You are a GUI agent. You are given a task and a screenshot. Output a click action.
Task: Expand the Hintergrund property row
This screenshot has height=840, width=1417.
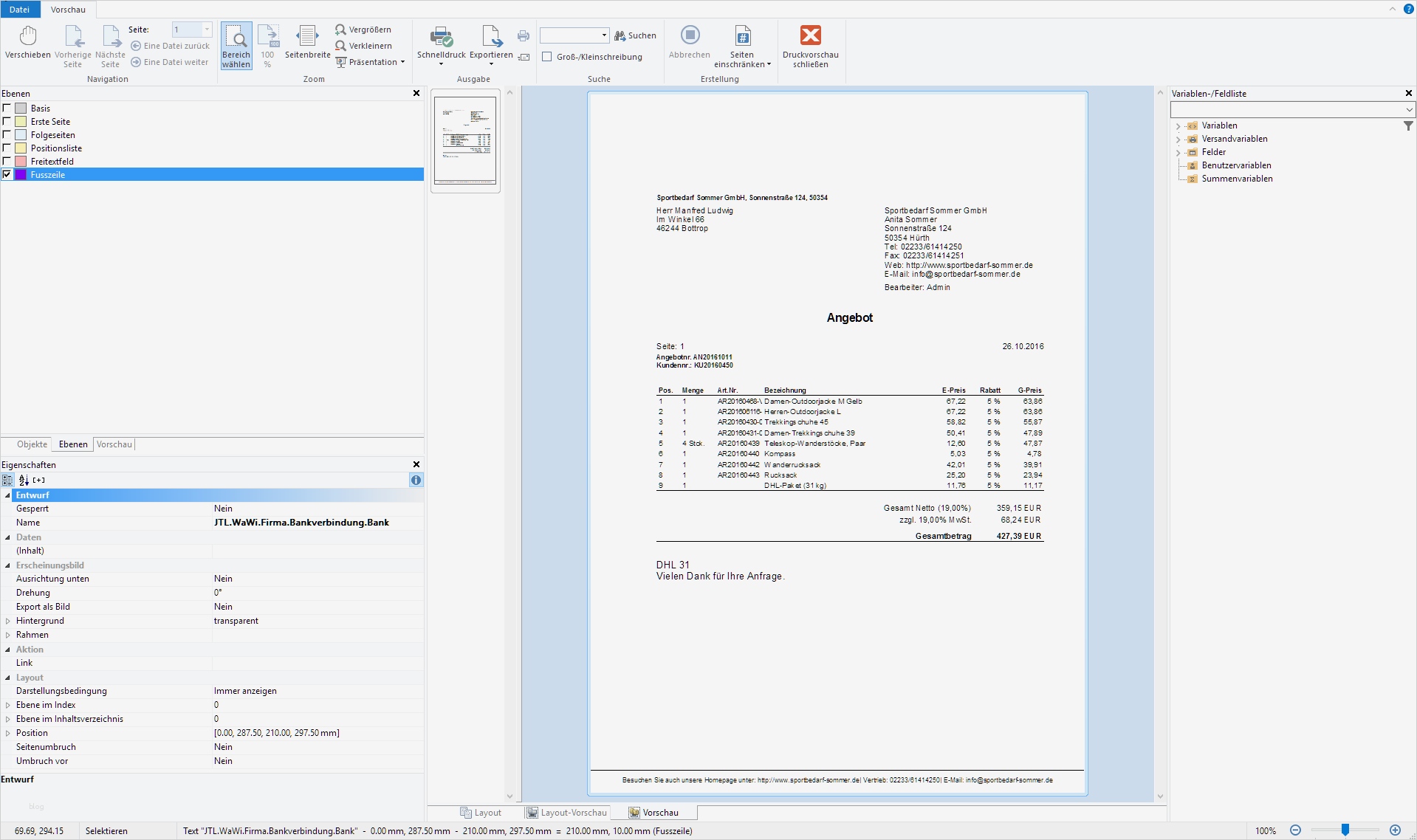click(8, 621)
